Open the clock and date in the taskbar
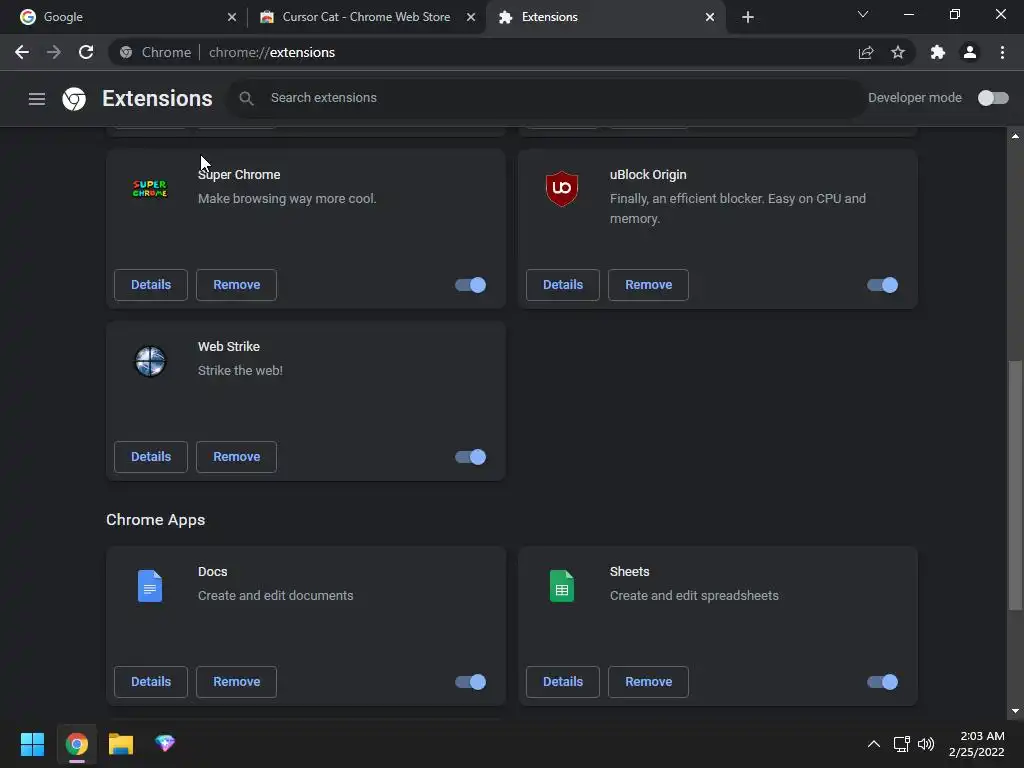This screenshot has height=768, width=1024. pos(976,744)
